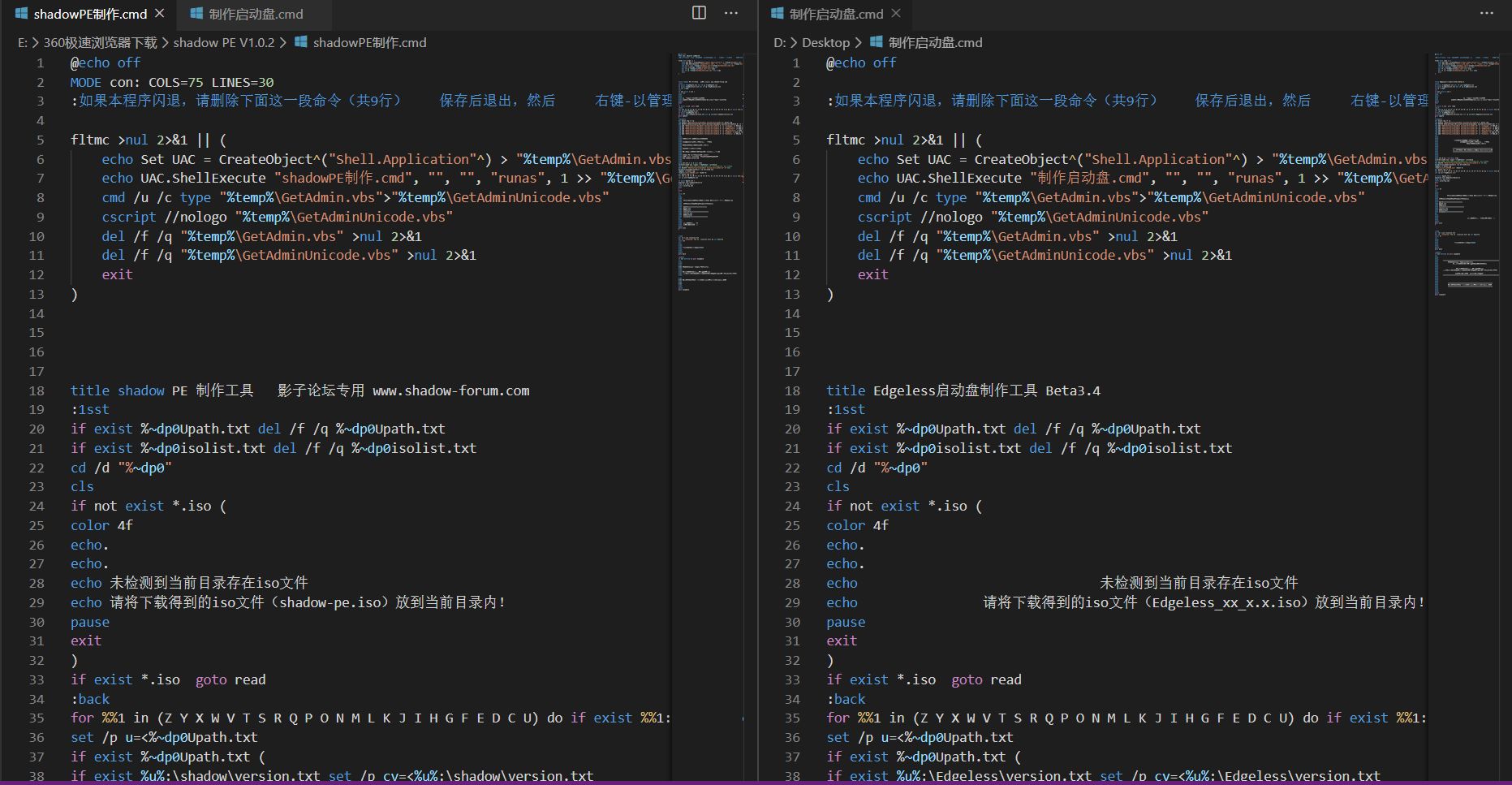Click the www.shadow-forum.com address on line 18
Image resolution: width=1512 pixels, height=785 pixels.
[451, 390]
